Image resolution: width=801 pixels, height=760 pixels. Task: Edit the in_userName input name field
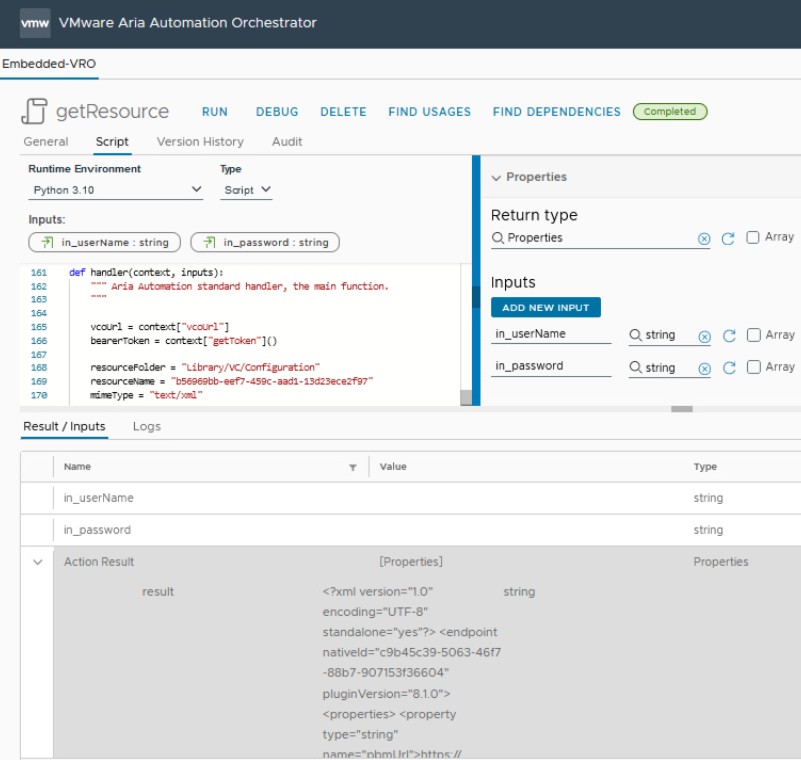[x=551, y=335]
